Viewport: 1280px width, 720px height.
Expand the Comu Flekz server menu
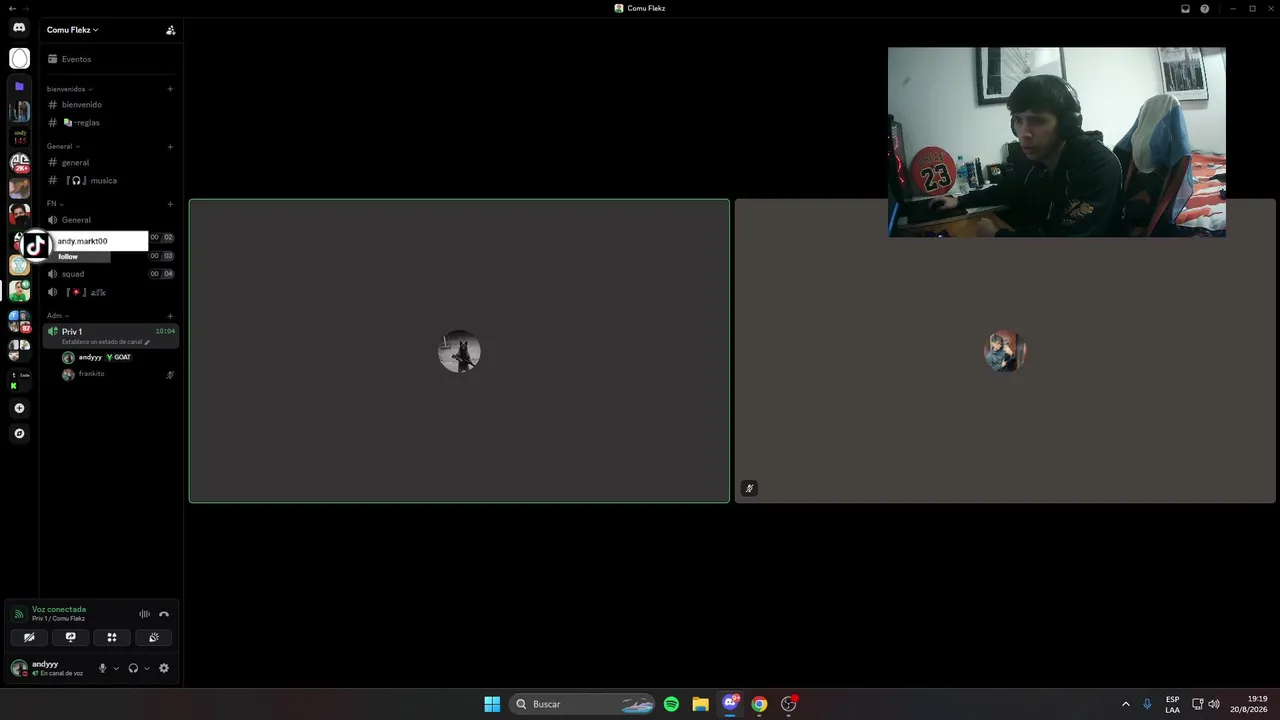[73, 30]
